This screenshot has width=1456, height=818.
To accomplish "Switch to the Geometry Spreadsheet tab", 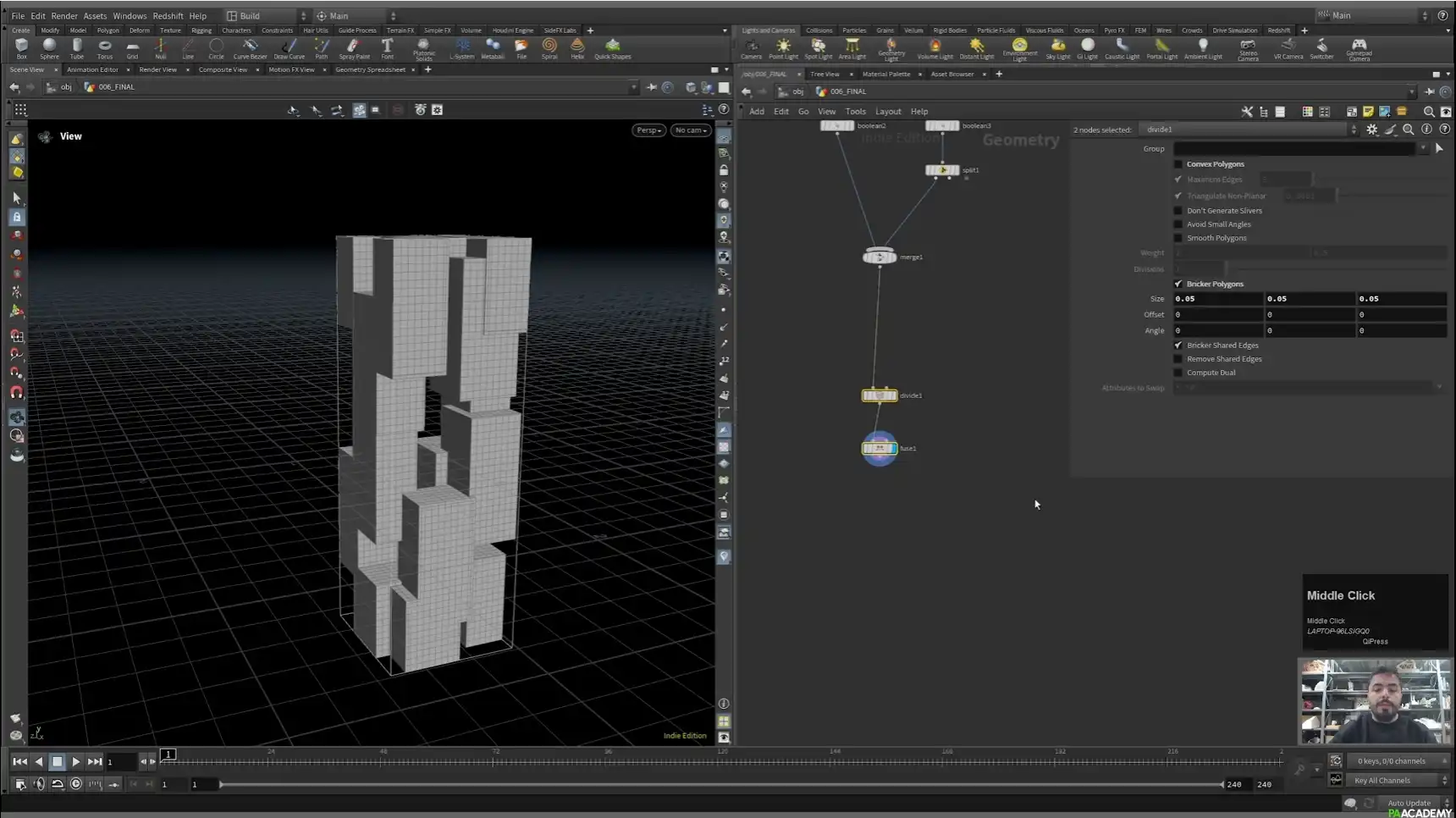I will (372, 69).
